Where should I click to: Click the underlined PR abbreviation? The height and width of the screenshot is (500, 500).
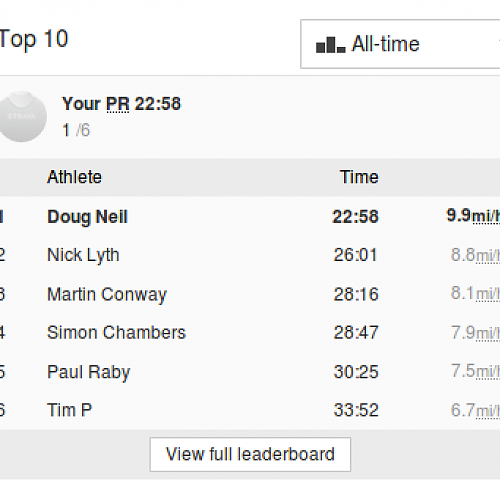pos(118,104)
